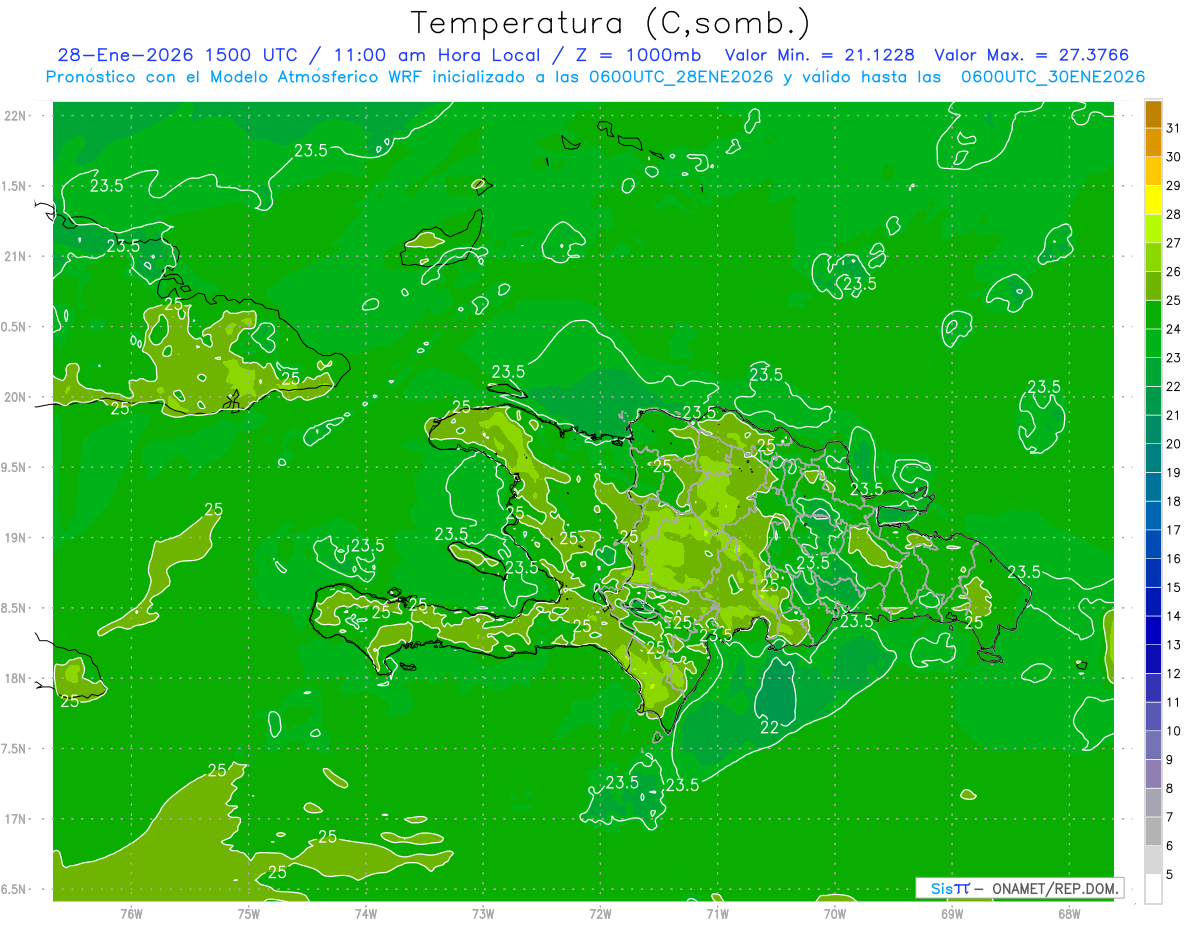
Task: Click the longitude label "72W"
Action: (x=600, y=913)
